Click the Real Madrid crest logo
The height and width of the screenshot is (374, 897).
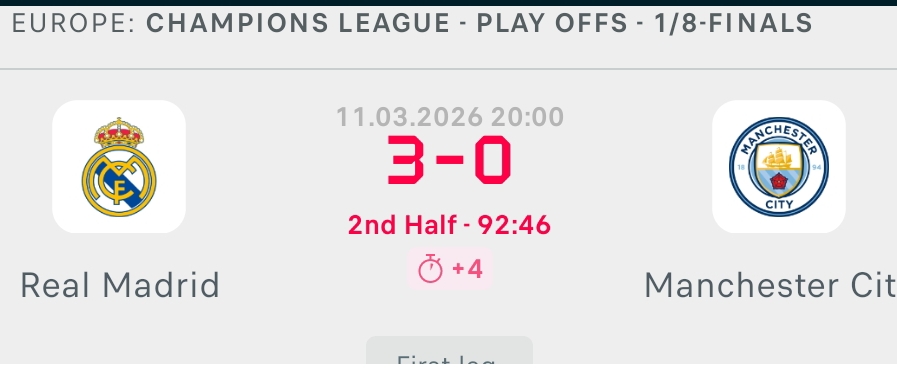(119, 167)
